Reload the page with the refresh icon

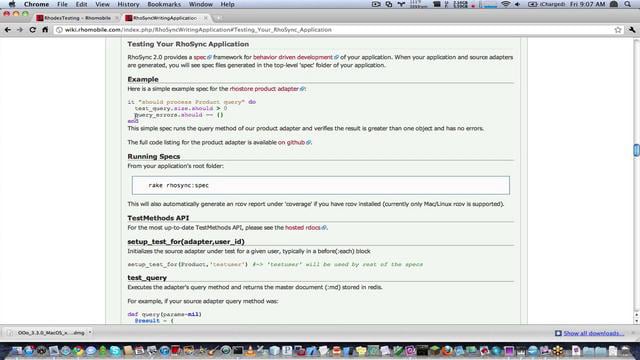(x=32, y=30)
